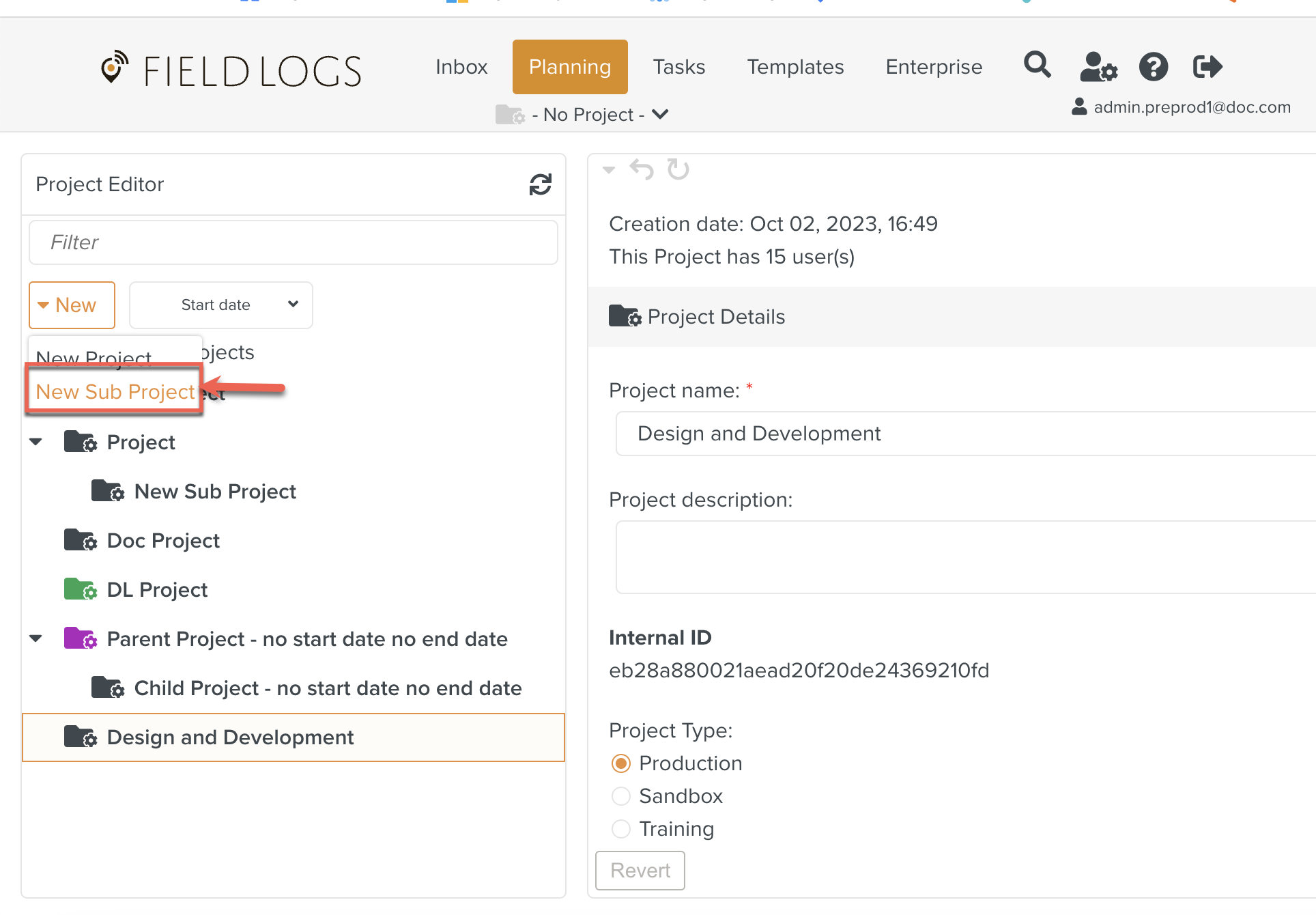Collapse the Parent Project tree node
This screenshot has height=915, width=1316.
36,638
